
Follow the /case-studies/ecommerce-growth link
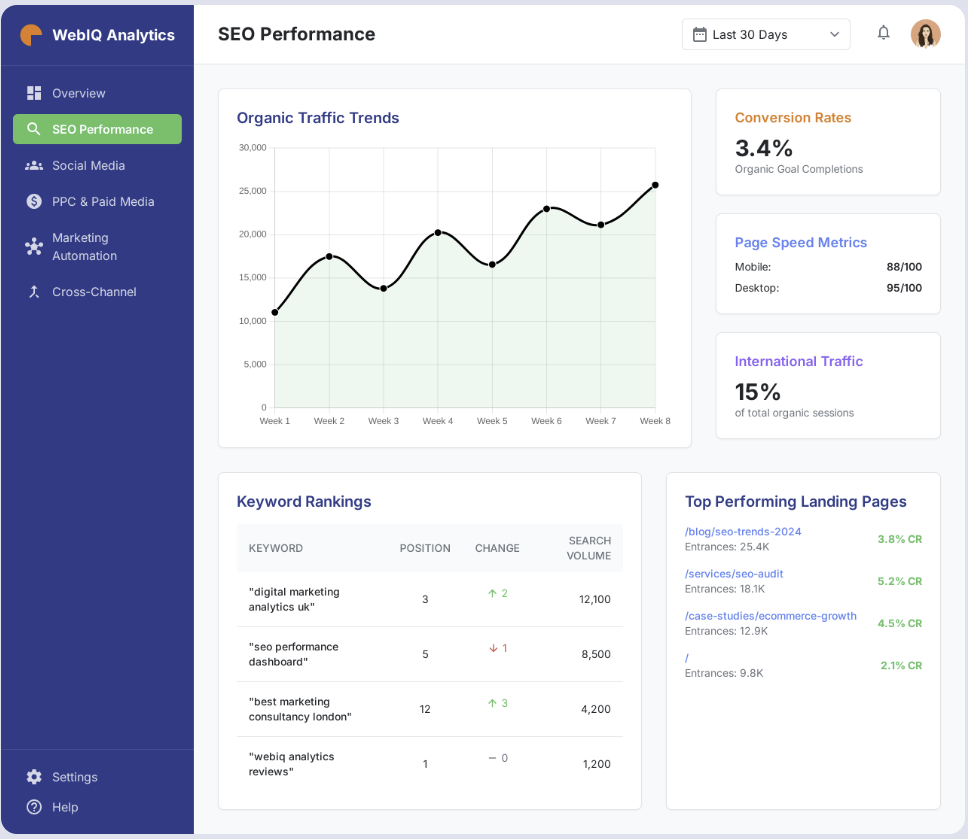(x=770, y=616)
